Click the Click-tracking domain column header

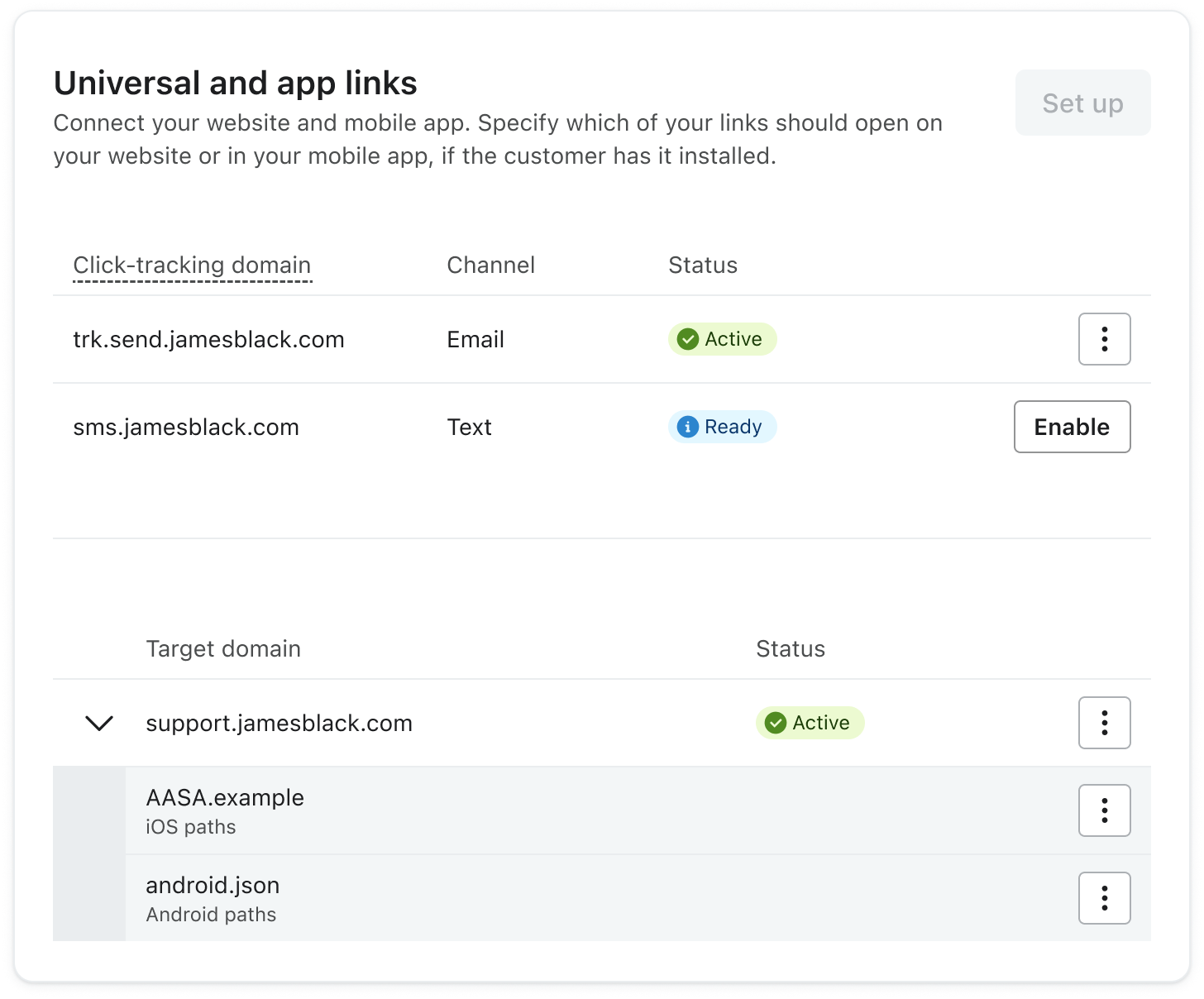192,265
